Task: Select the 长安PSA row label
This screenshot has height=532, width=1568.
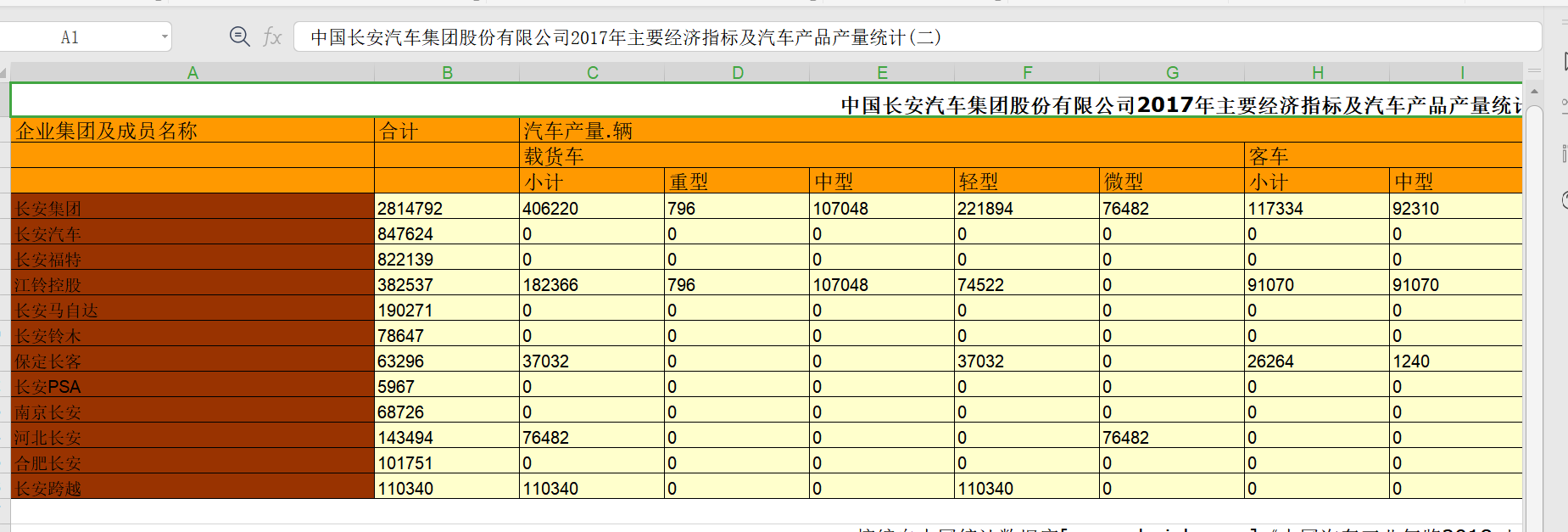Action: click(193, 385)
